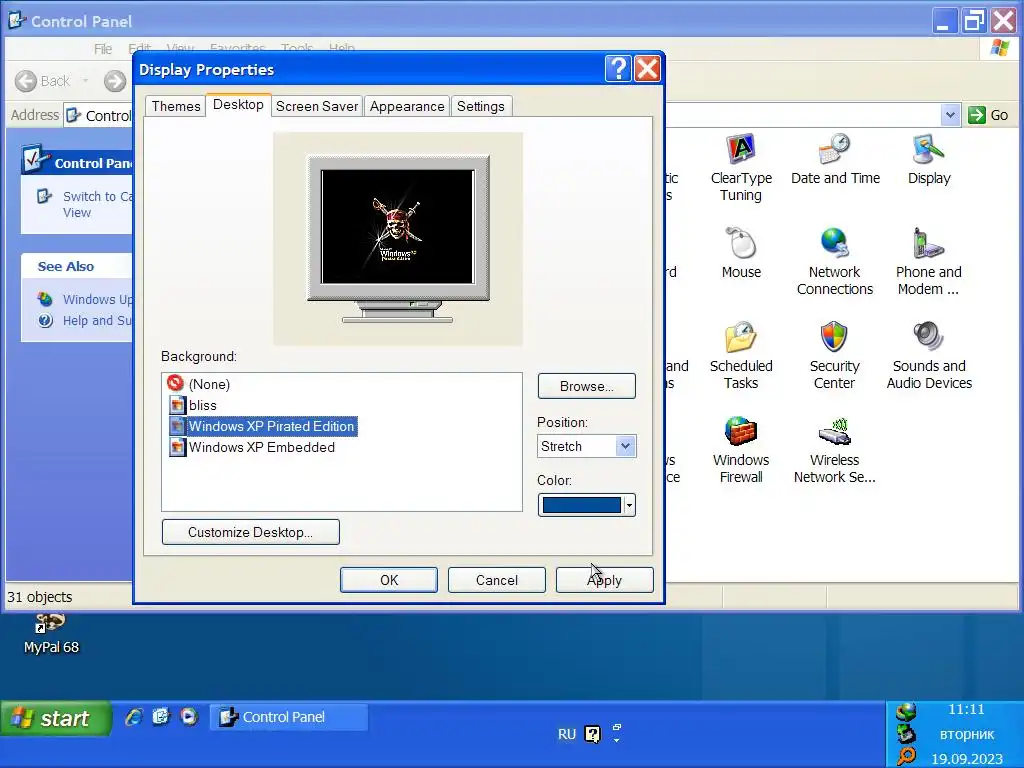
Task: Click the Forward arrow in Control Panel toolbar
Action: [x=115, y=81]
